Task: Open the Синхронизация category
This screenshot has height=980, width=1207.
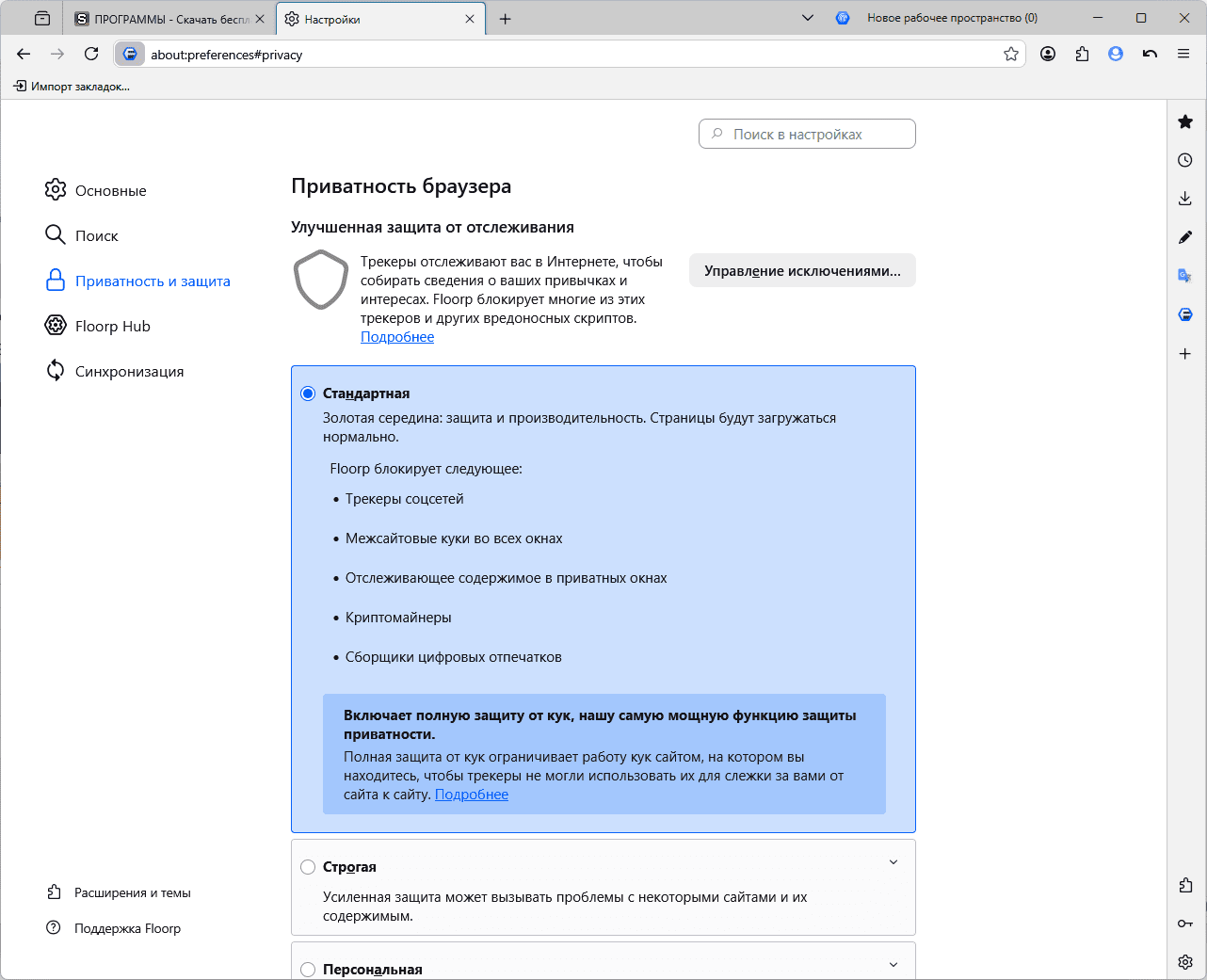Action: click(114, 371)
